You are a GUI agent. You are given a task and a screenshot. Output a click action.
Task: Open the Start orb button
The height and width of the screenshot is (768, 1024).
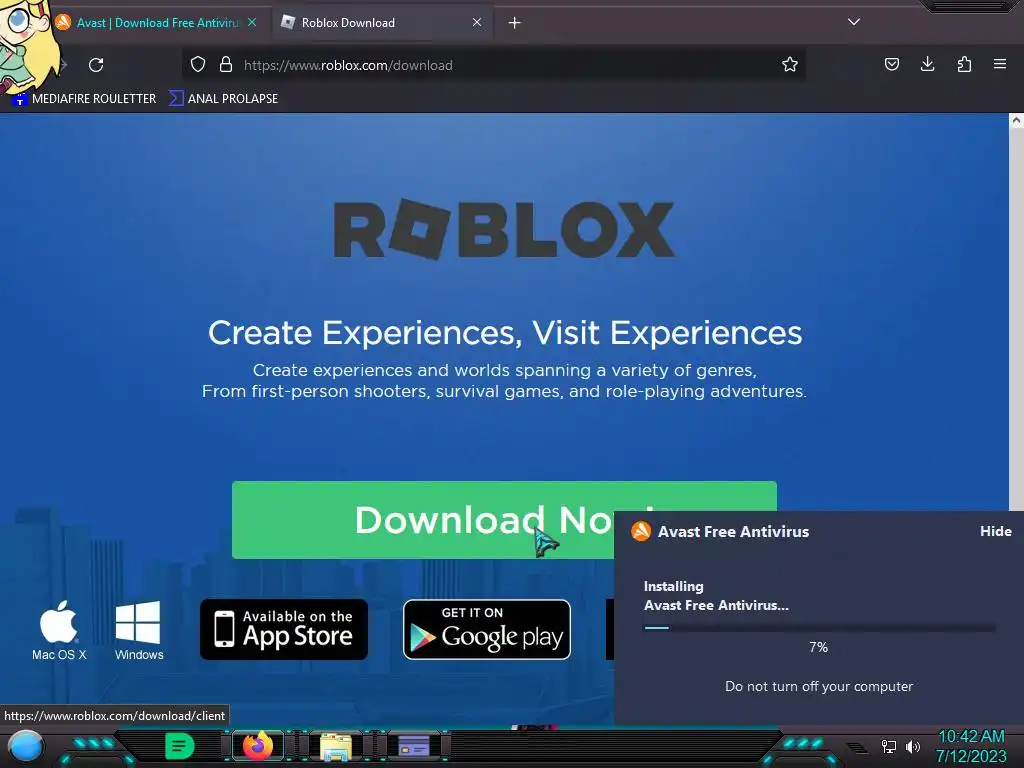26,747
